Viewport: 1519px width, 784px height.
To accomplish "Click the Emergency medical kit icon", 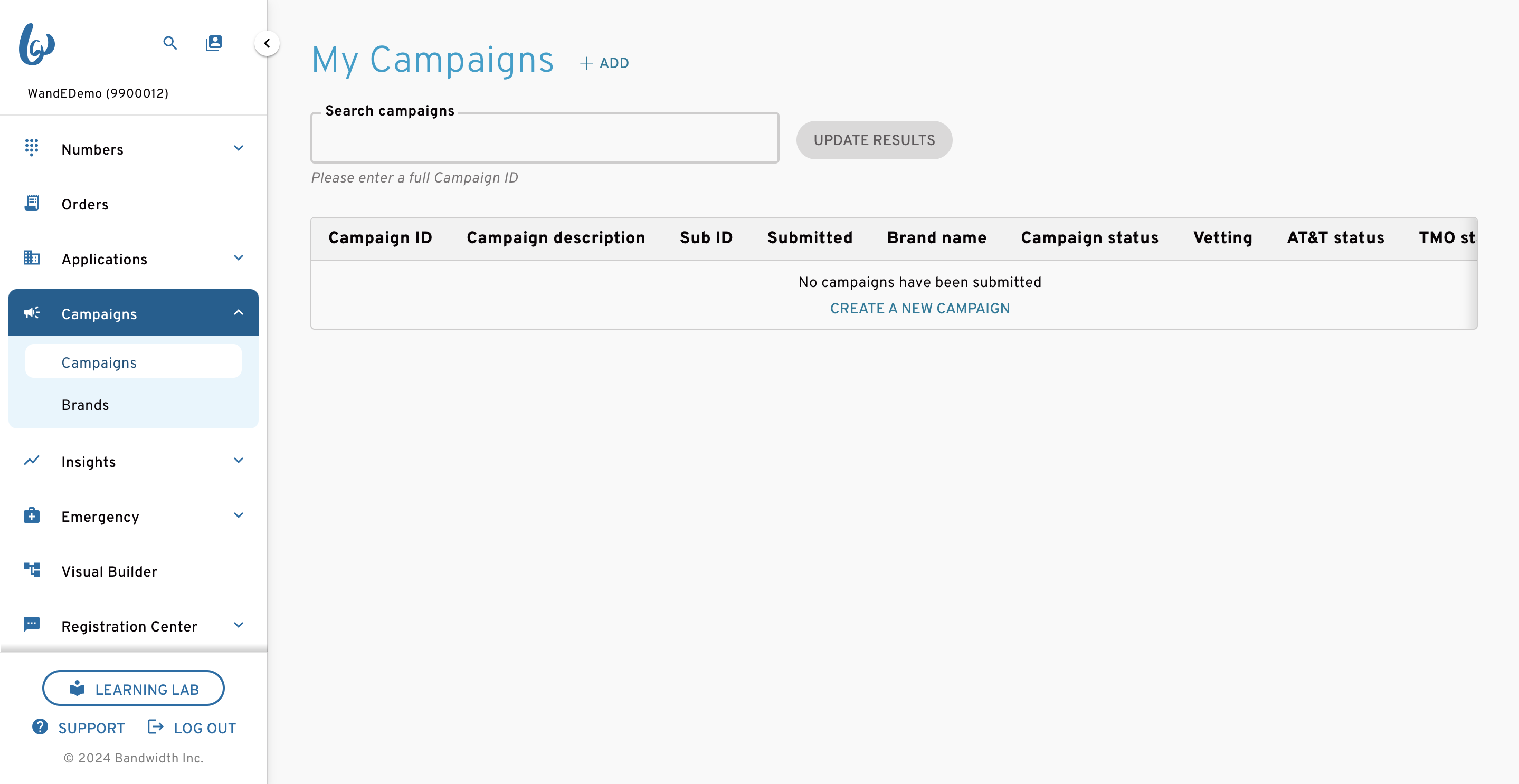I will coord(32,515).
